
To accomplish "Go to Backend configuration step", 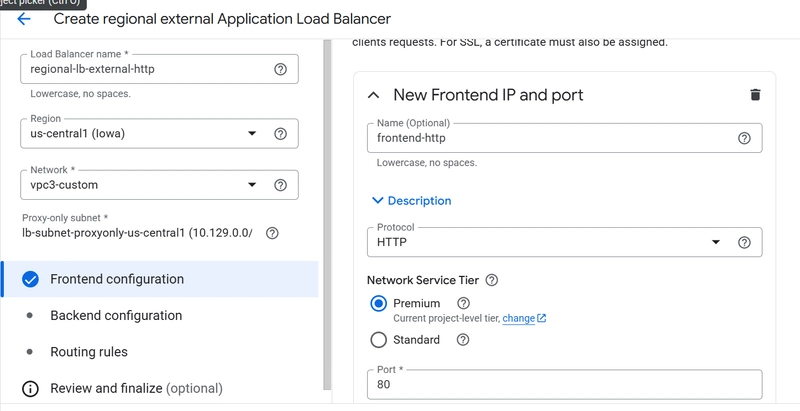I will click(116, 316).
